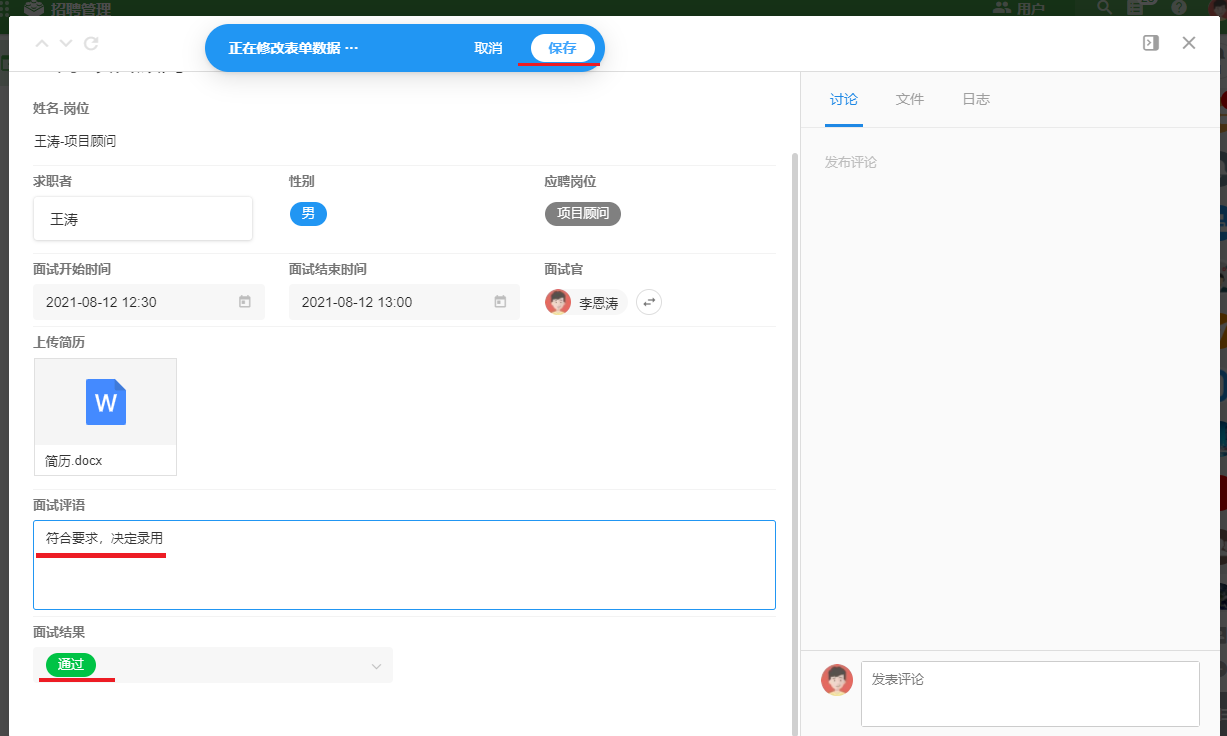This screenshot has height=736, width=1227.
Task: Select the 讨论 tab
Action: point(843,99)
